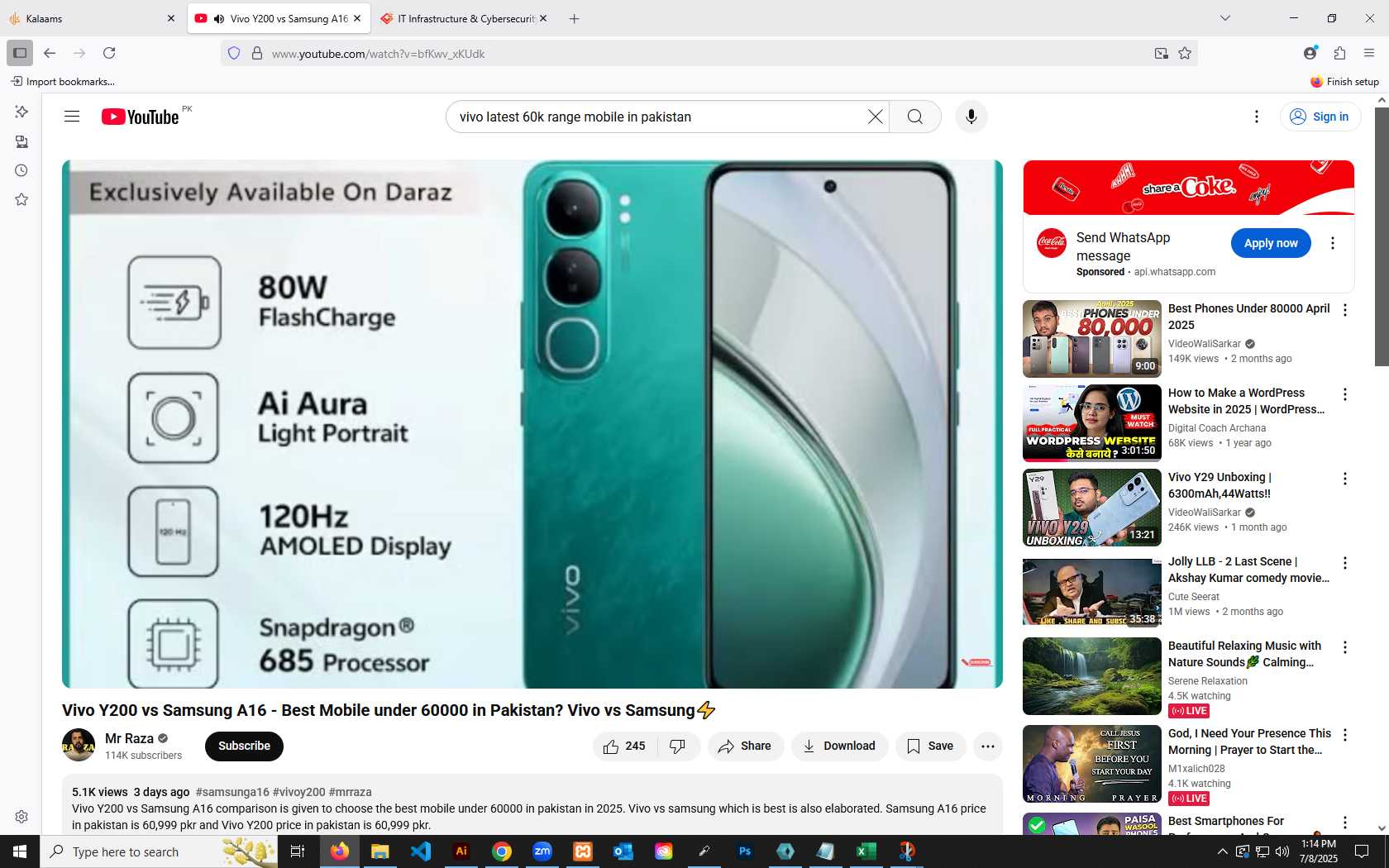Click Import bookmarks in toolbar
1389x868 pixels.
click(x=63, y=81)
